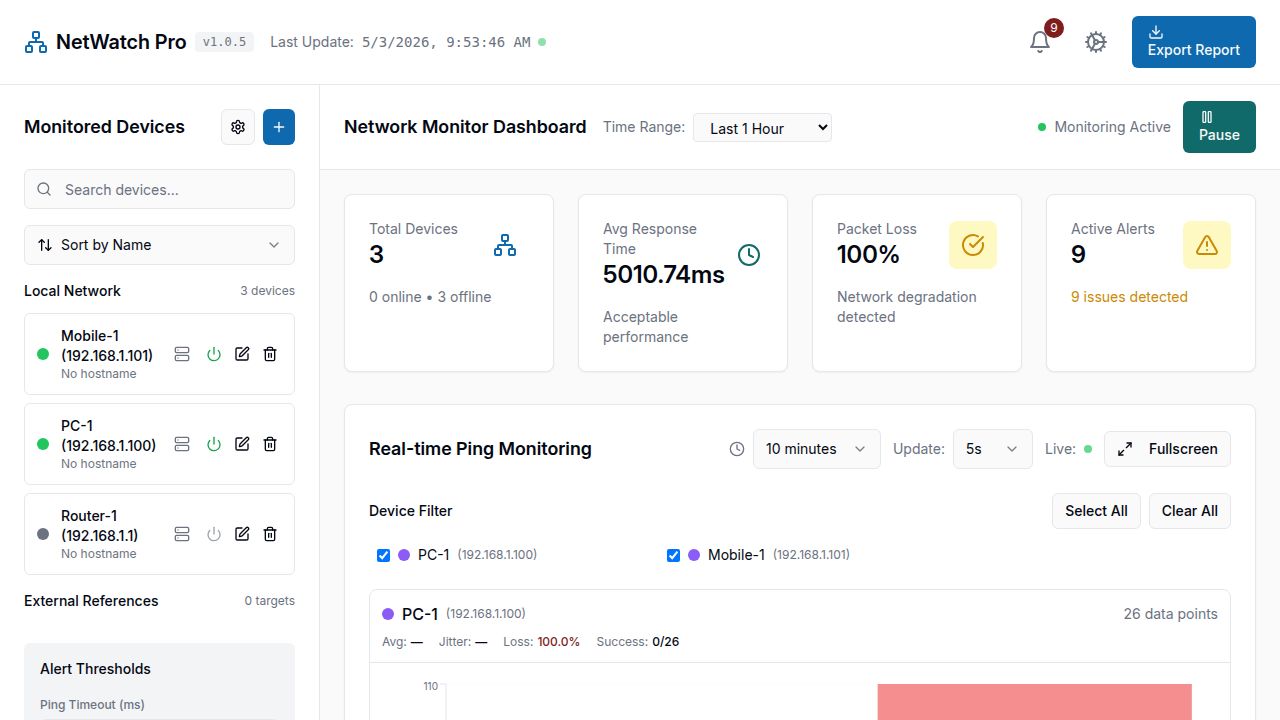Click the "External References" group heading

coord(91,601)
